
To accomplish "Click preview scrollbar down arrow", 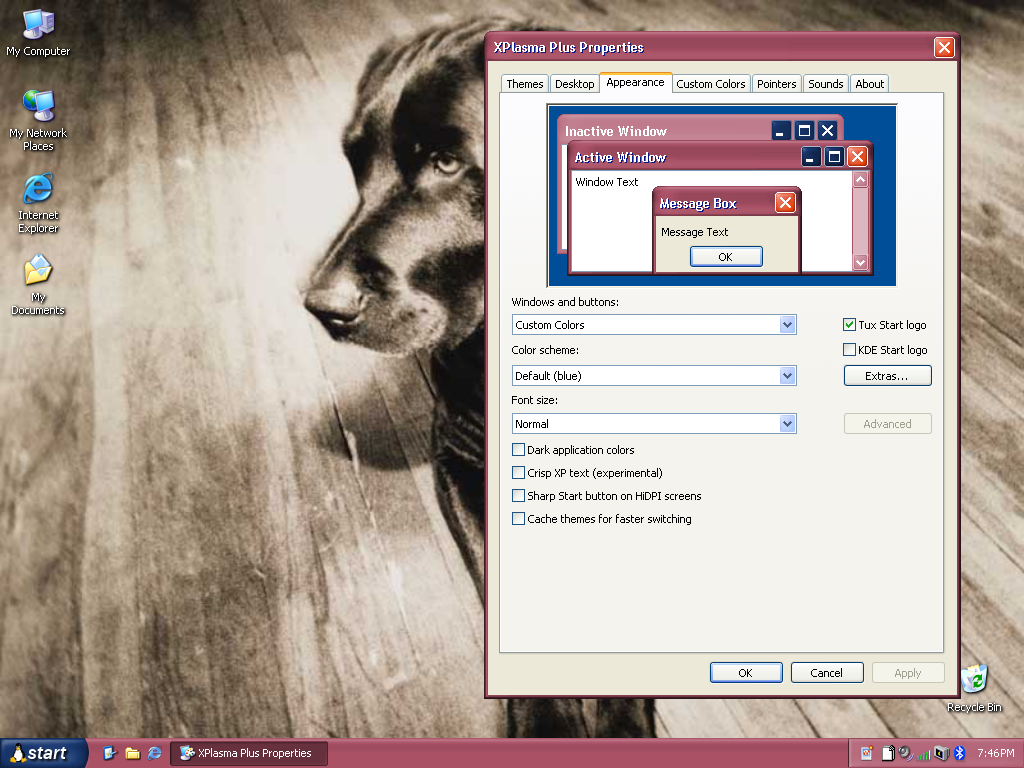I will [x=860, y=263].
